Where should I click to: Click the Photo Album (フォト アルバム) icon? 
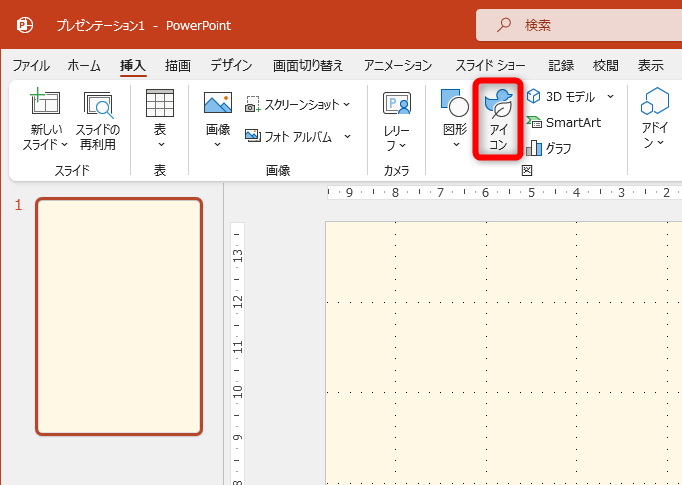252,136
